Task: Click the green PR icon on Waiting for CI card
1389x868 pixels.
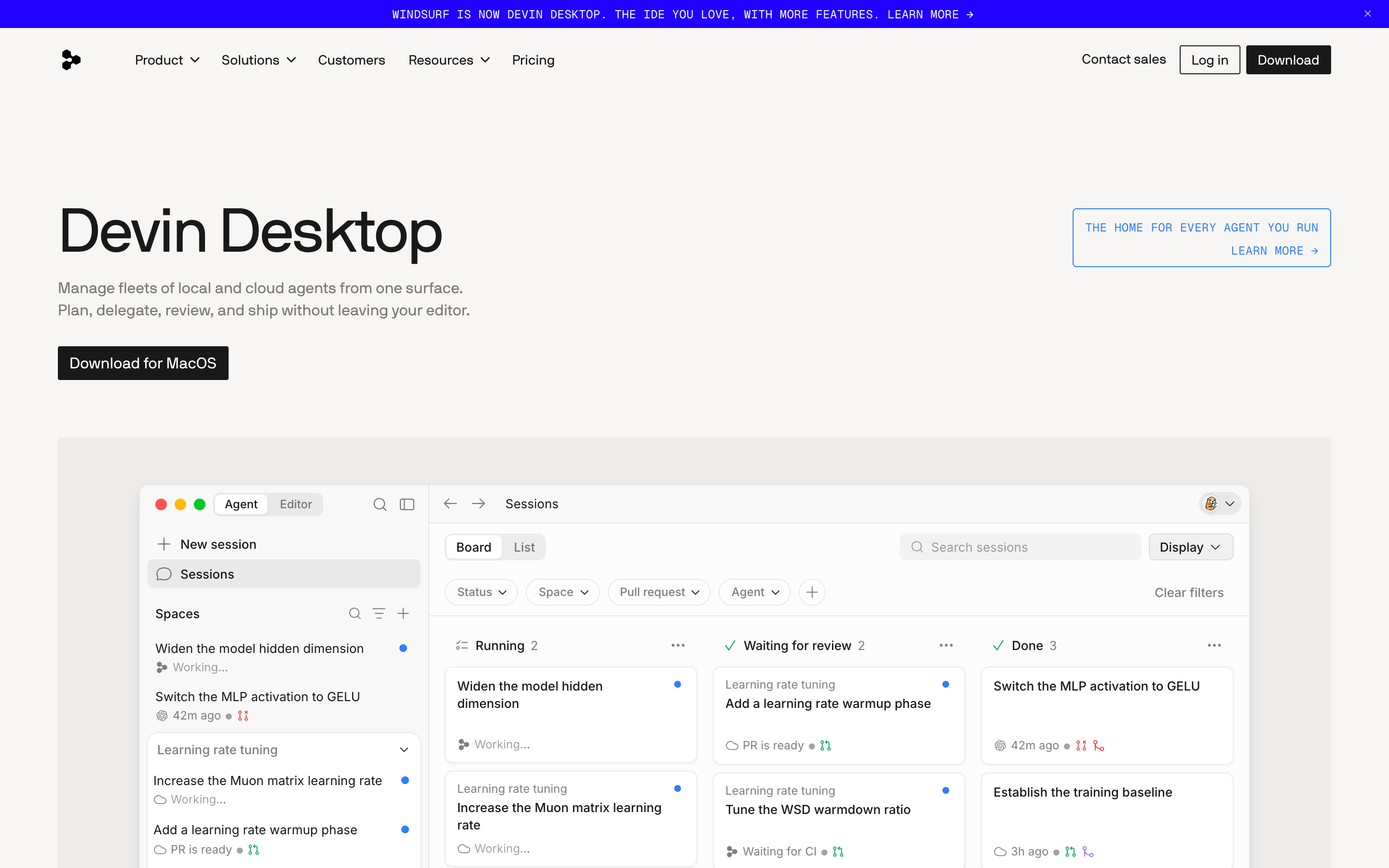Action: 838,851
